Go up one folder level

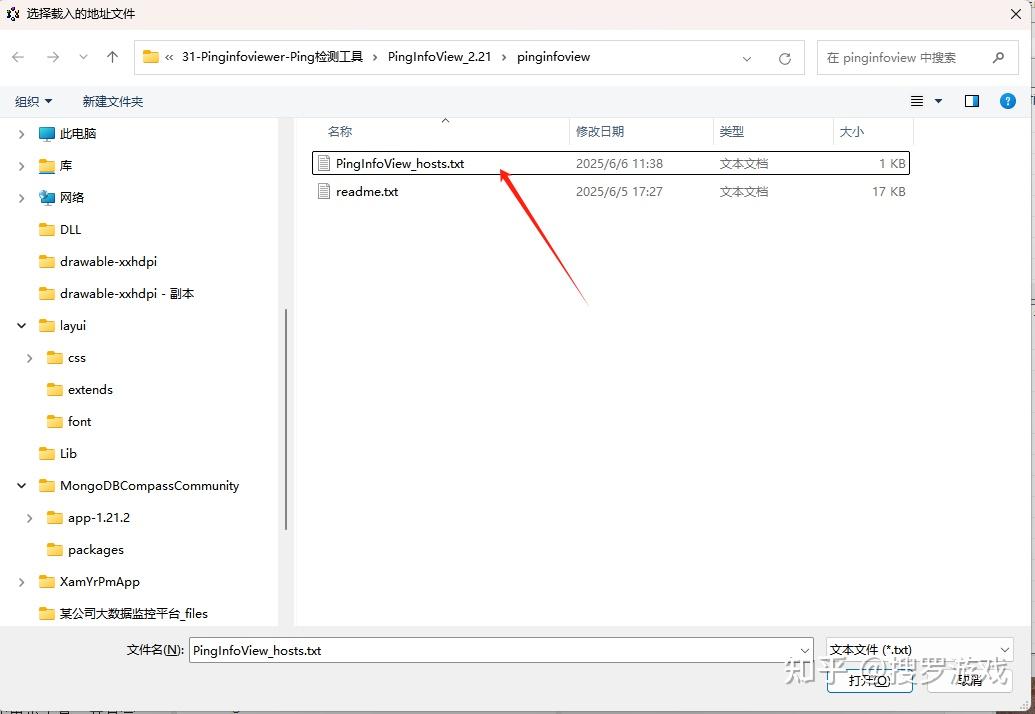[x=113, y=57]
